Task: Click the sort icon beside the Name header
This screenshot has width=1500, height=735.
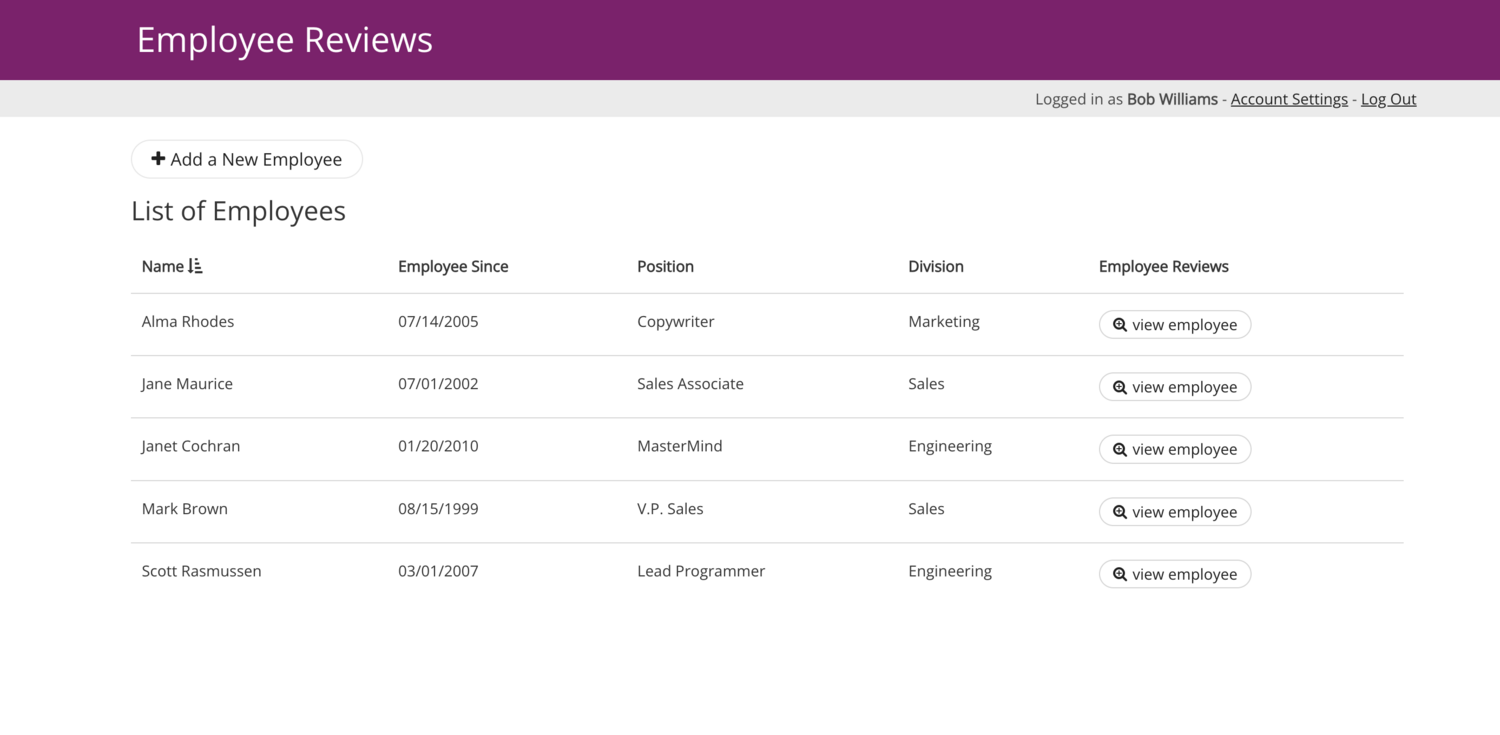Action: click(x=196, y=266)
